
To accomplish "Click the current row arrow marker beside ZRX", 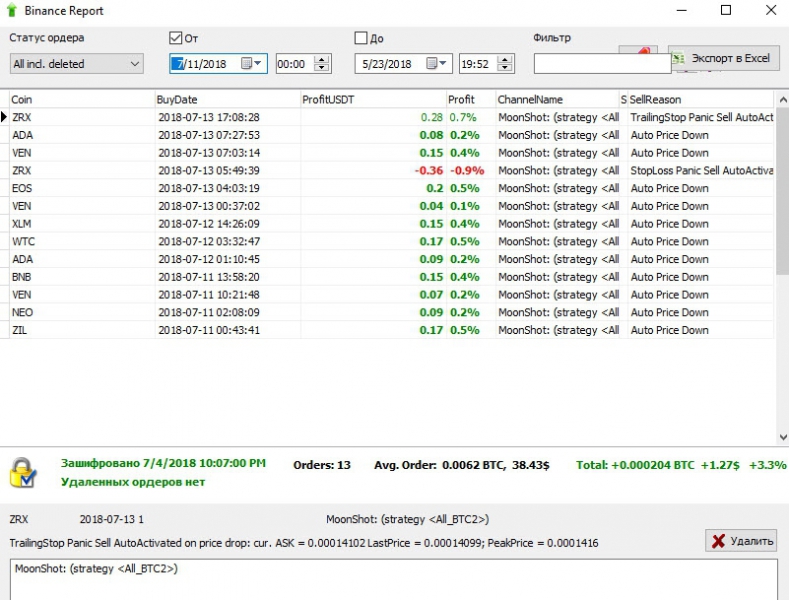I will pos(4,117).
